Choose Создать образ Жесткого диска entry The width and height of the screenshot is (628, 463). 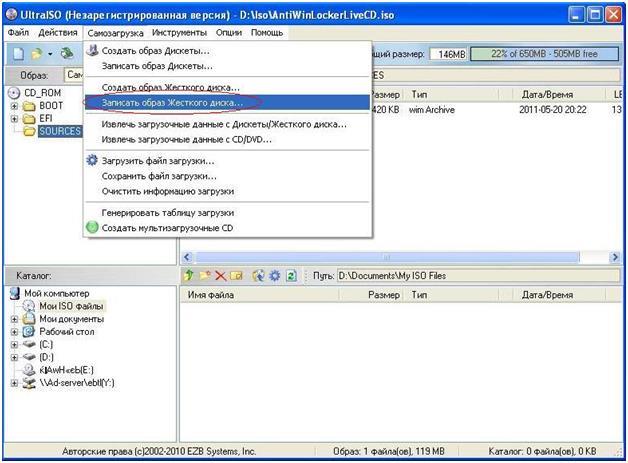point(227,87)
